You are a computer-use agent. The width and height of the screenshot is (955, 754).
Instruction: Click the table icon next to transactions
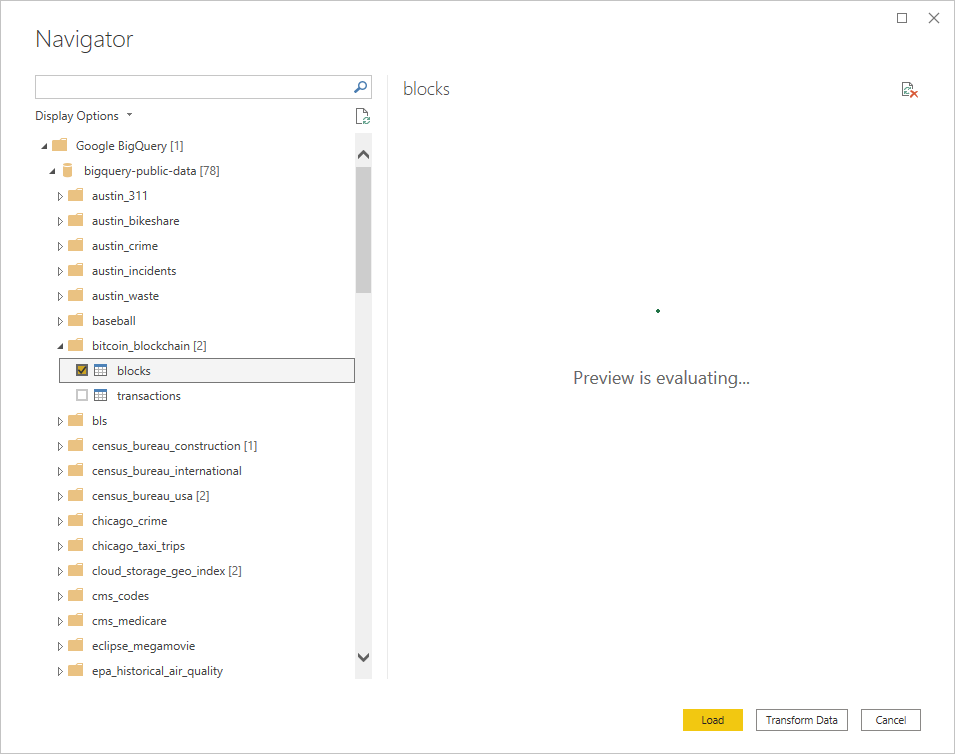tap(101, 395)
